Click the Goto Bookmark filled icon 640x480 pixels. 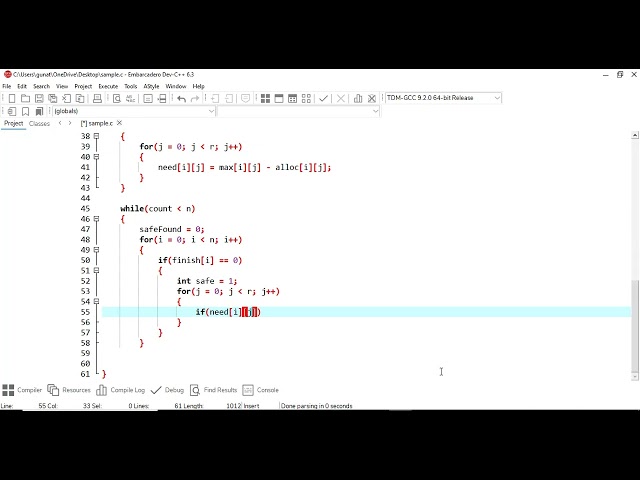[x=39, y=111]
